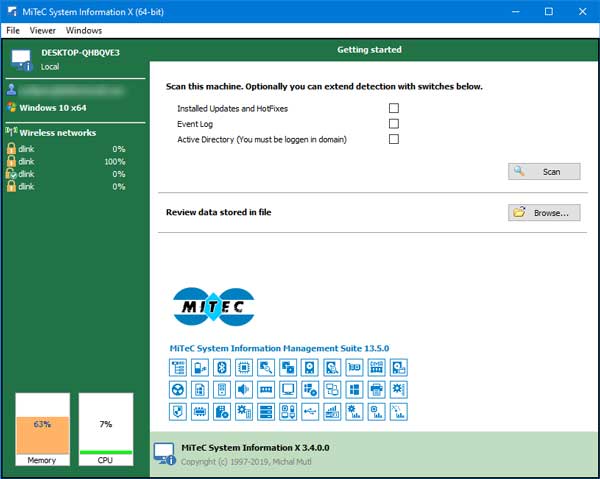Screen dimensions: 600x479
Task: Click the Browse... button
Action: pos(544,213)
